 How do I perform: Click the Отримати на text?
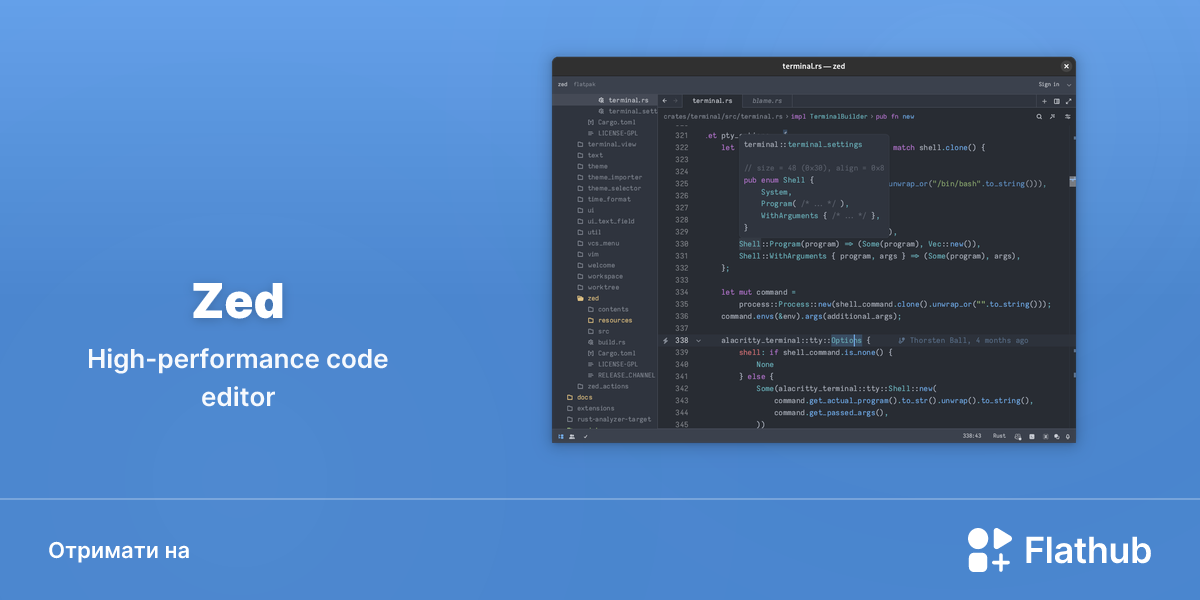coord(119,551)
